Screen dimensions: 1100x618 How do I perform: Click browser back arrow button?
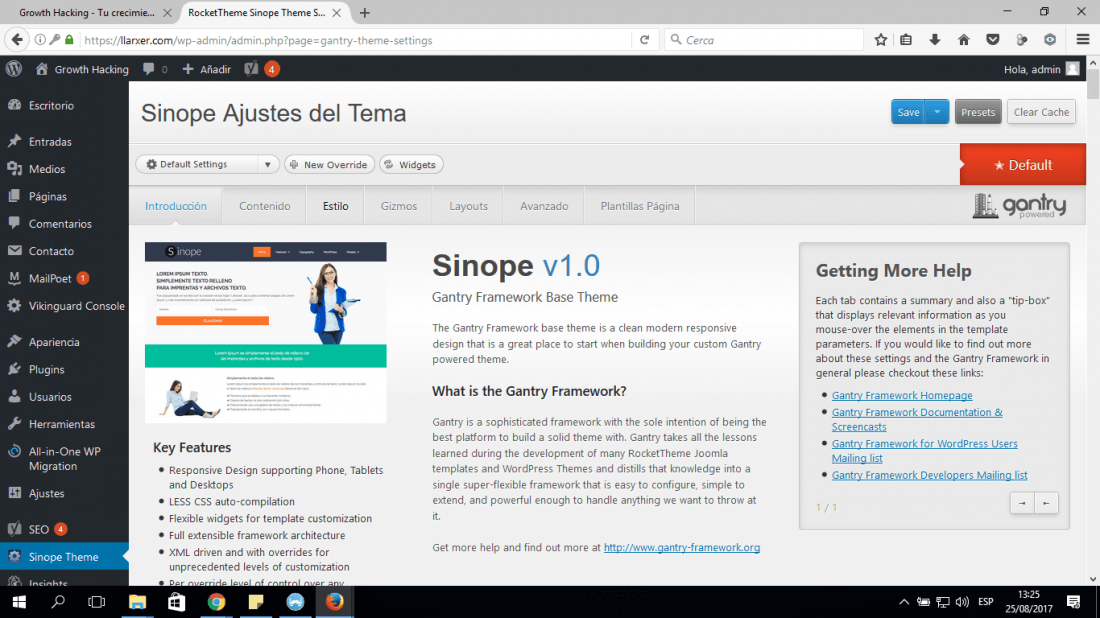click(17, 40)
